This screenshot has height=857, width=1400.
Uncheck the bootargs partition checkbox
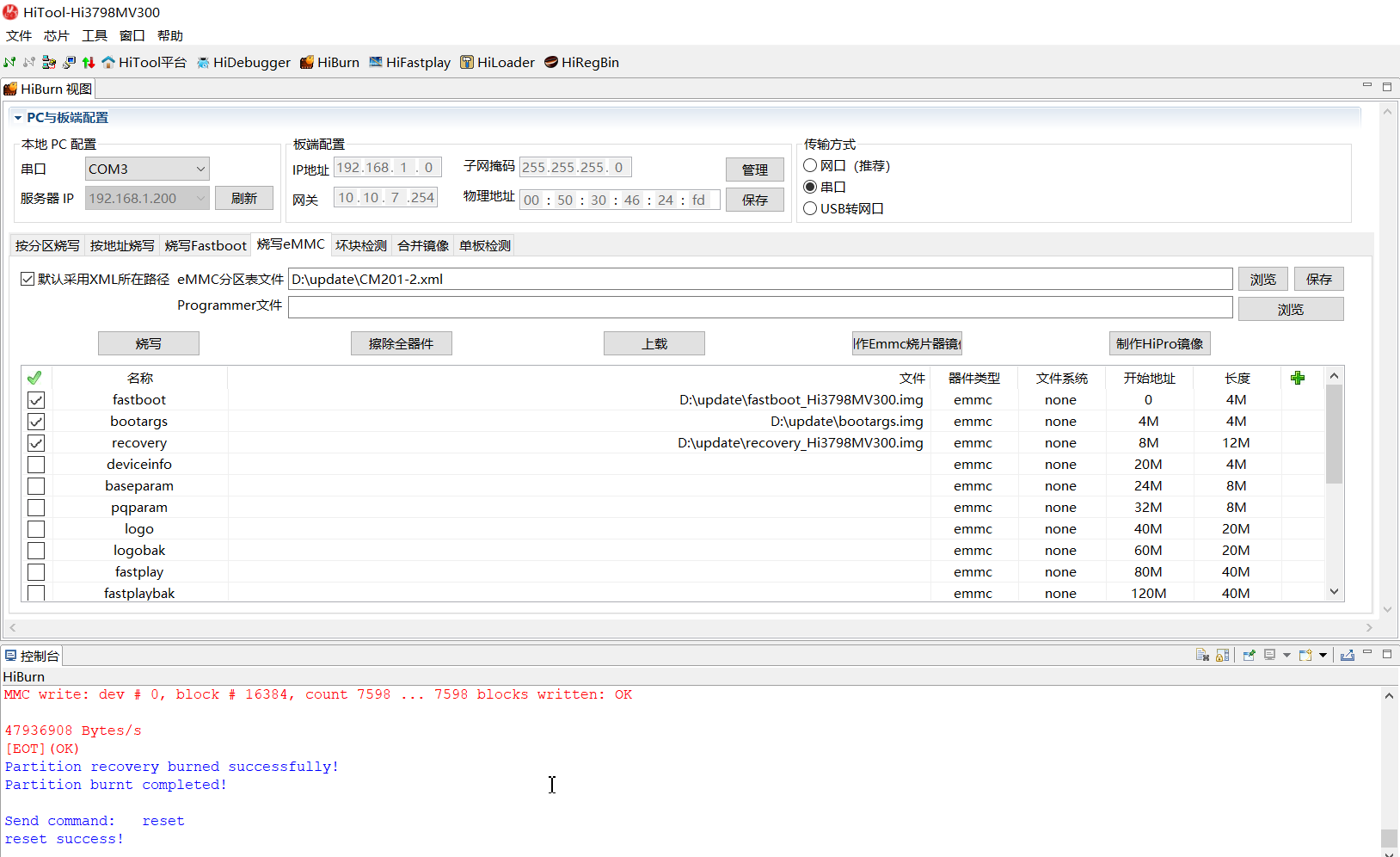click(36, 422)
